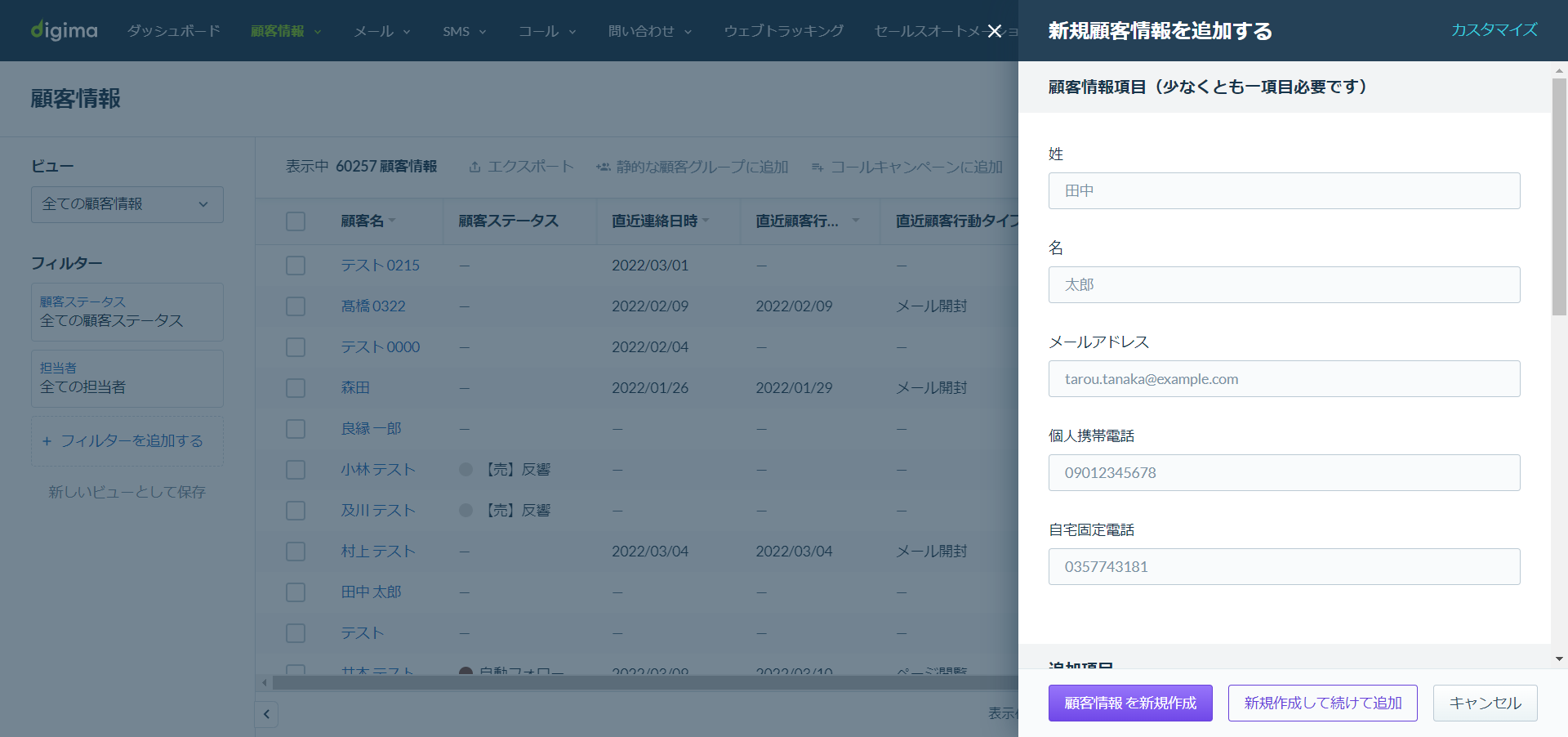This screenshot has height=737, width=1568.
Task: Open the 全ての顧客情報 view dropdown
Action: 127,204
